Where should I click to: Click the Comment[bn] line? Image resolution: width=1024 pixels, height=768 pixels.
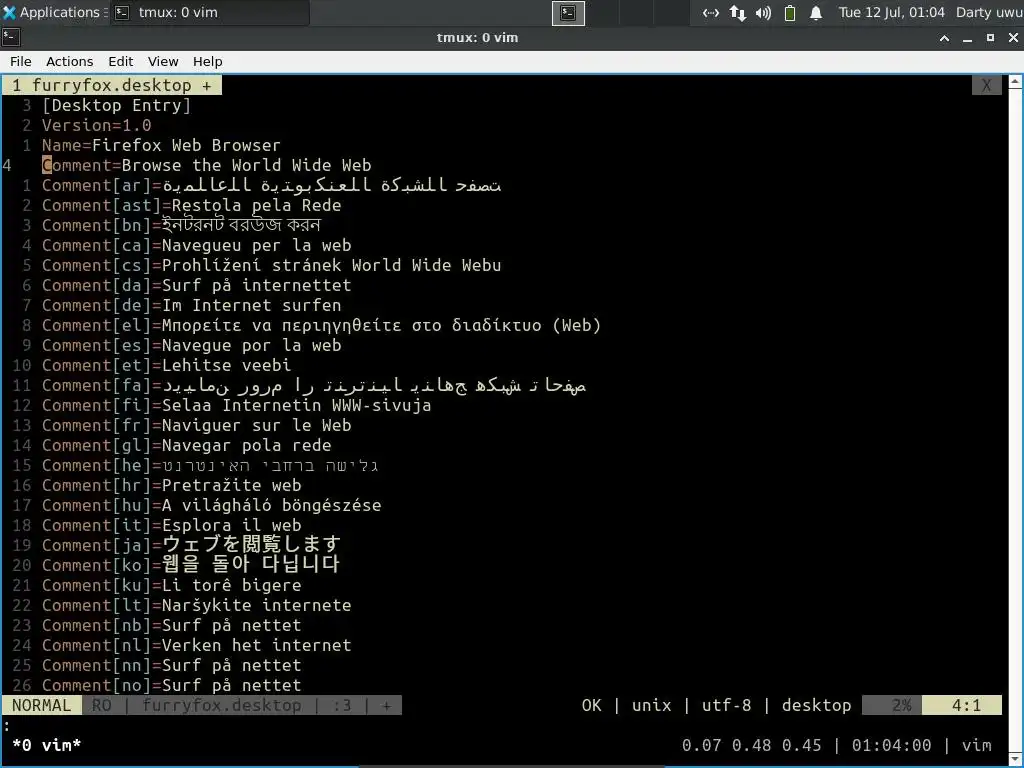pyautogui.click(x=182, y=225)
